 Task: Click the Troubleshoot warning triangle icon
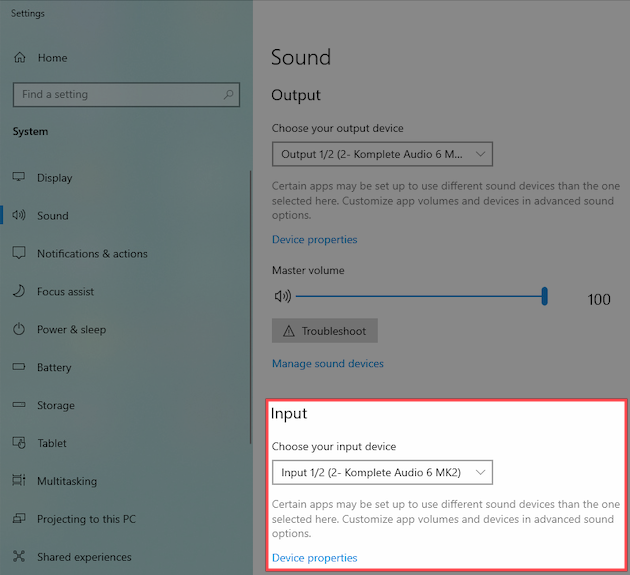pyautogui.click(x=288, y=331)
